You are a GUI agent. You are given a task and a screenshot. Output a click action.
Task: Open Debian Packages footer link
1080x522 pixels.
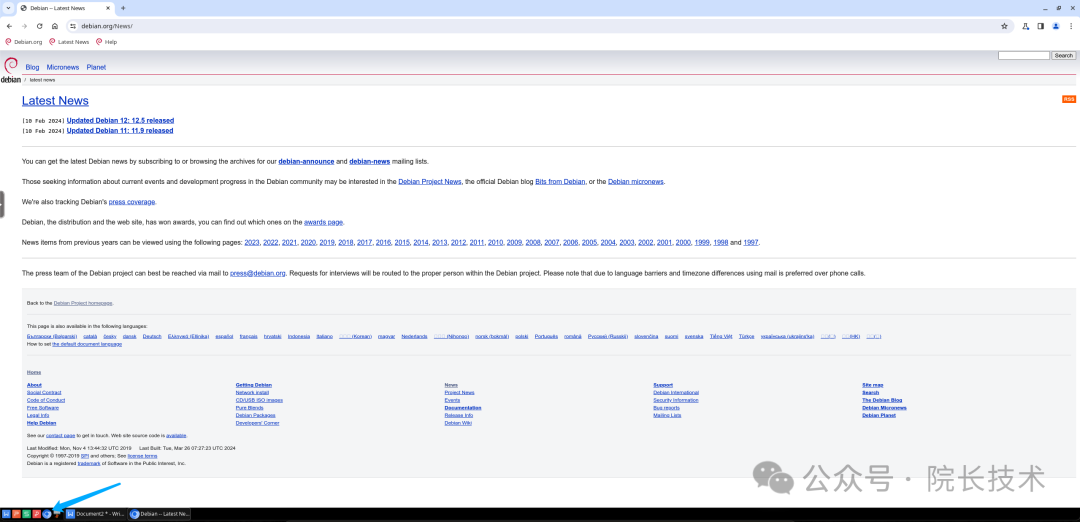256,415
